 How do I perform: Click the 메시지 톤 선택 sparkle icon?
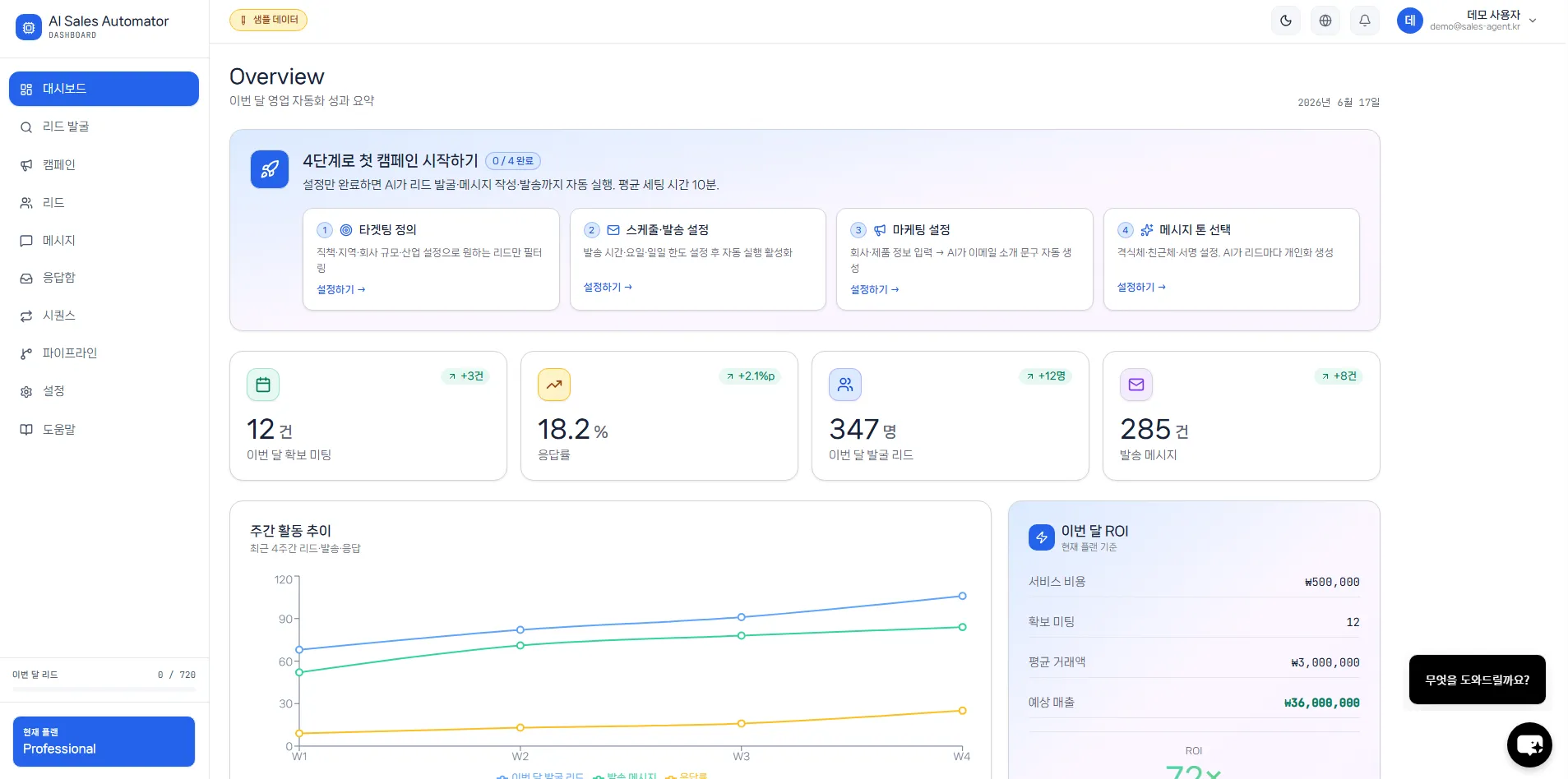(1147, 230)
